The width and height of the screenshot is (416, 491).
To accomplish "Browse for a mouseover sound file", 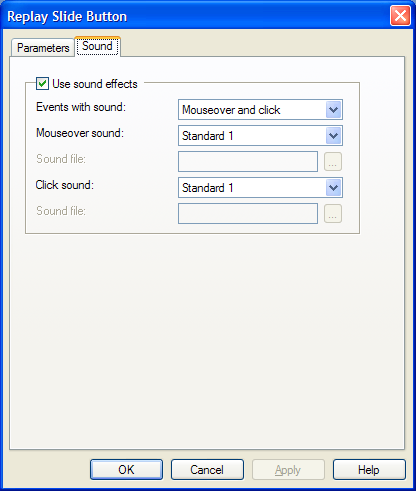I will point(333,162).
